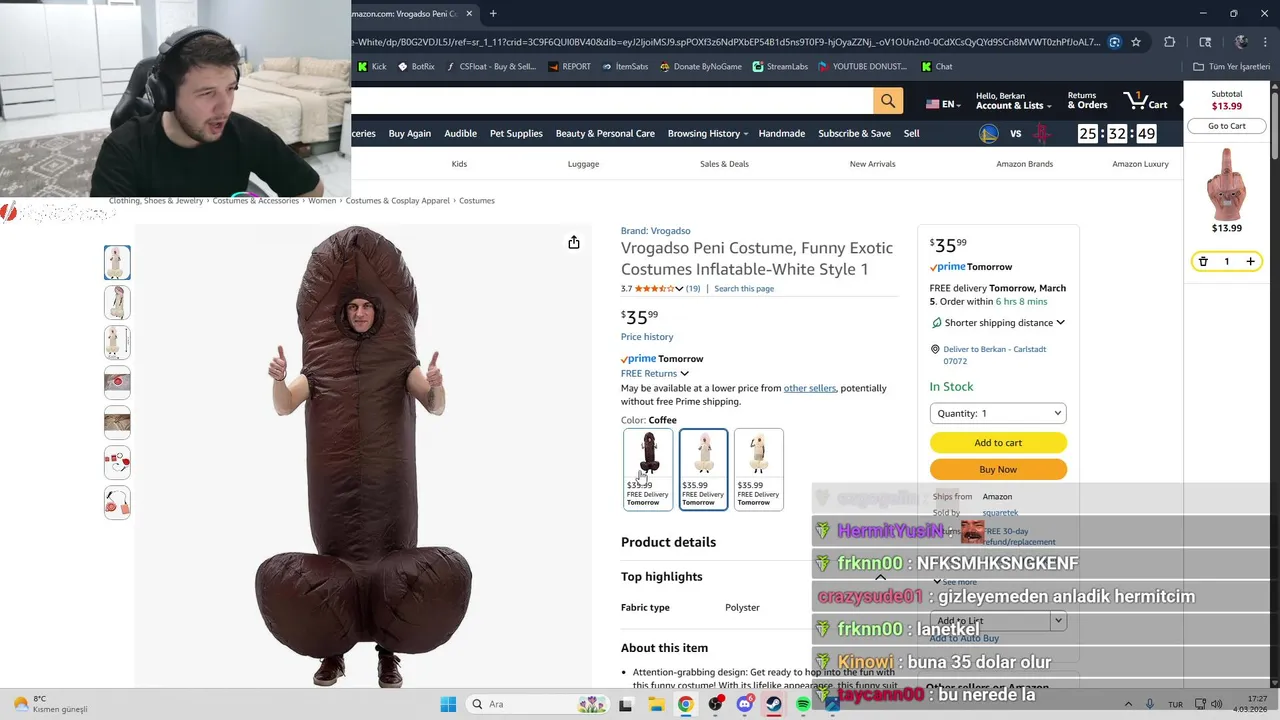Click the share icon above product image

coord(574,242)
